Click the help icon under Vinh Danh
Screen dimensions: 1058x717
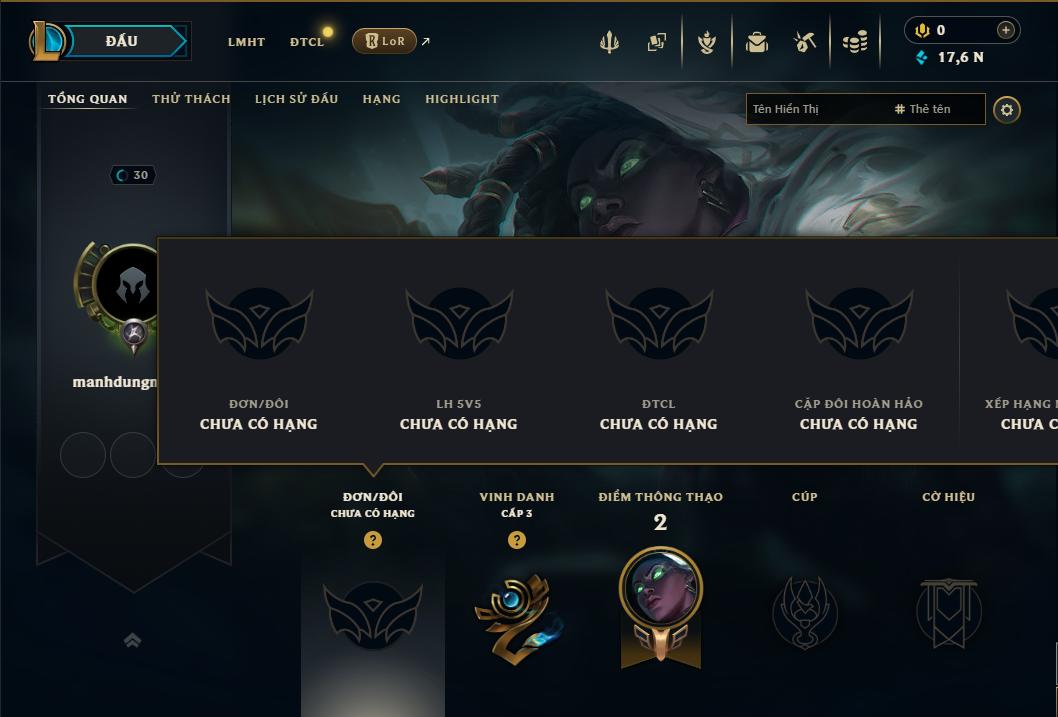(517, 540)
